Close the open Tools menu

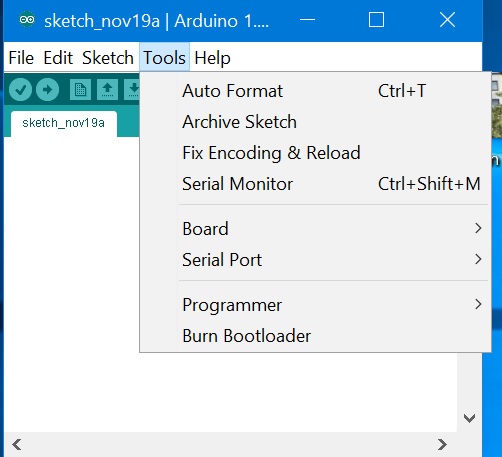pyautogui.click(x=164, y=57)
